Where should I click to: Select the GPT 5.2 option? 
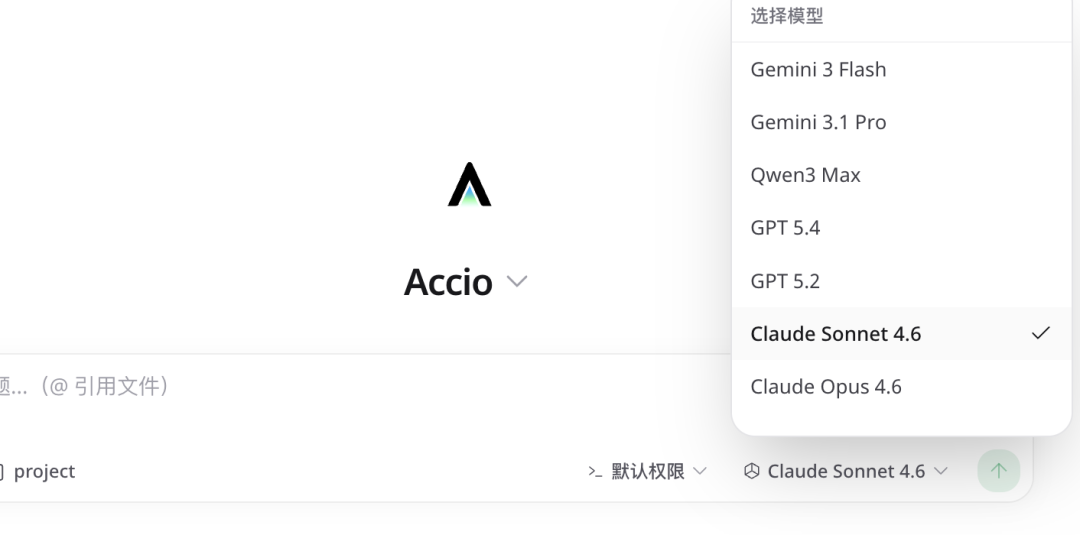pos(785,281)
